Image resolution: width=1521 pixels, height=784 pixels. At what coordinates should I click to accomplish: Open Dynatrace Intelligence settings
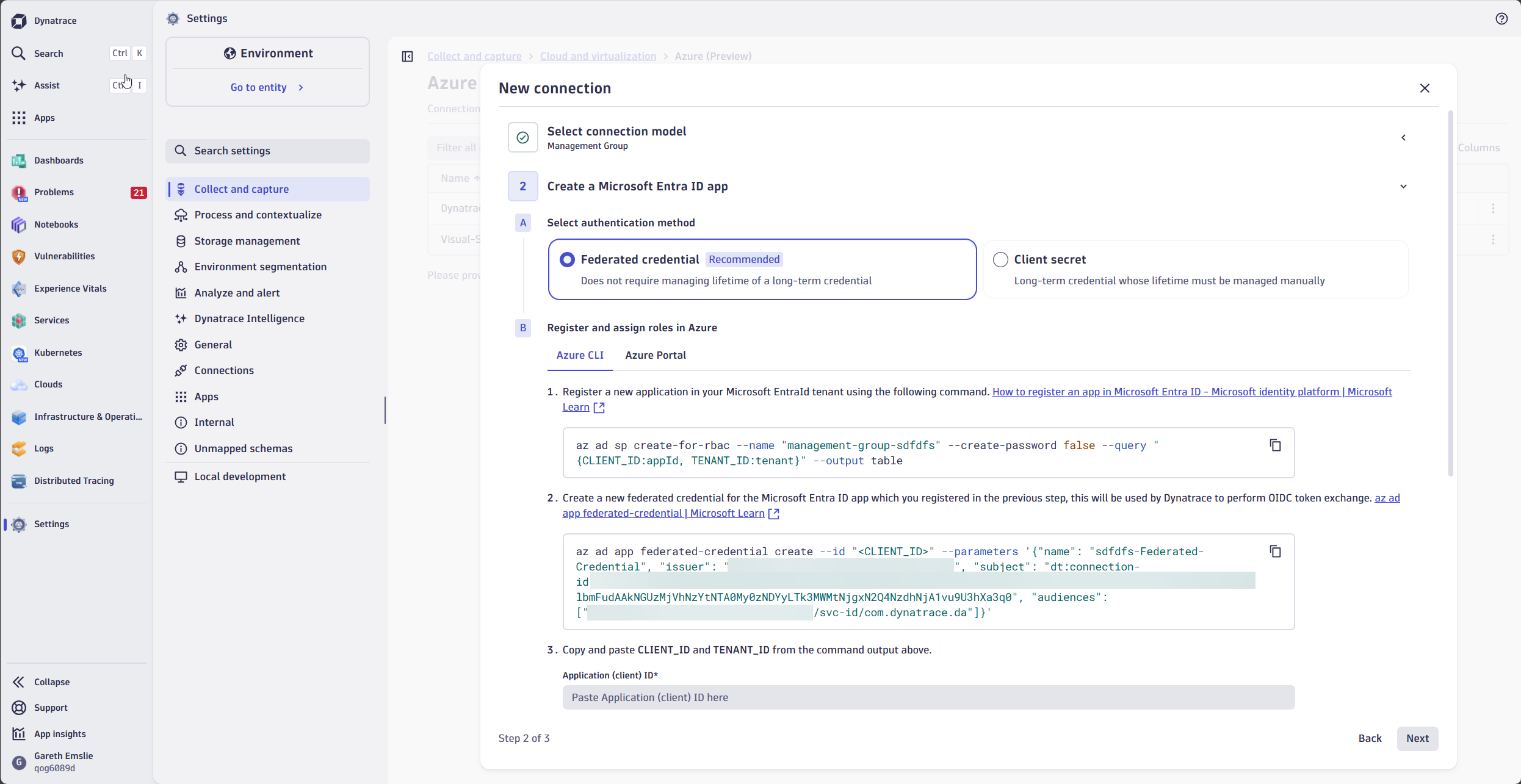pos(268,319)
